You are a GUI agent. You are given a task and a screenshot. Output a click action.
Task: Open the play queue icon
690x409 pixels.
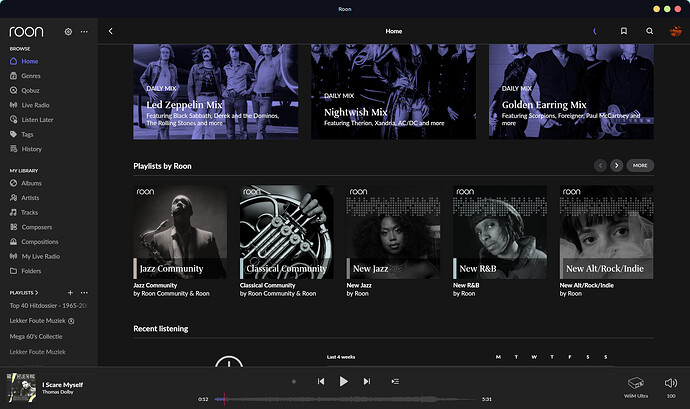395,381
